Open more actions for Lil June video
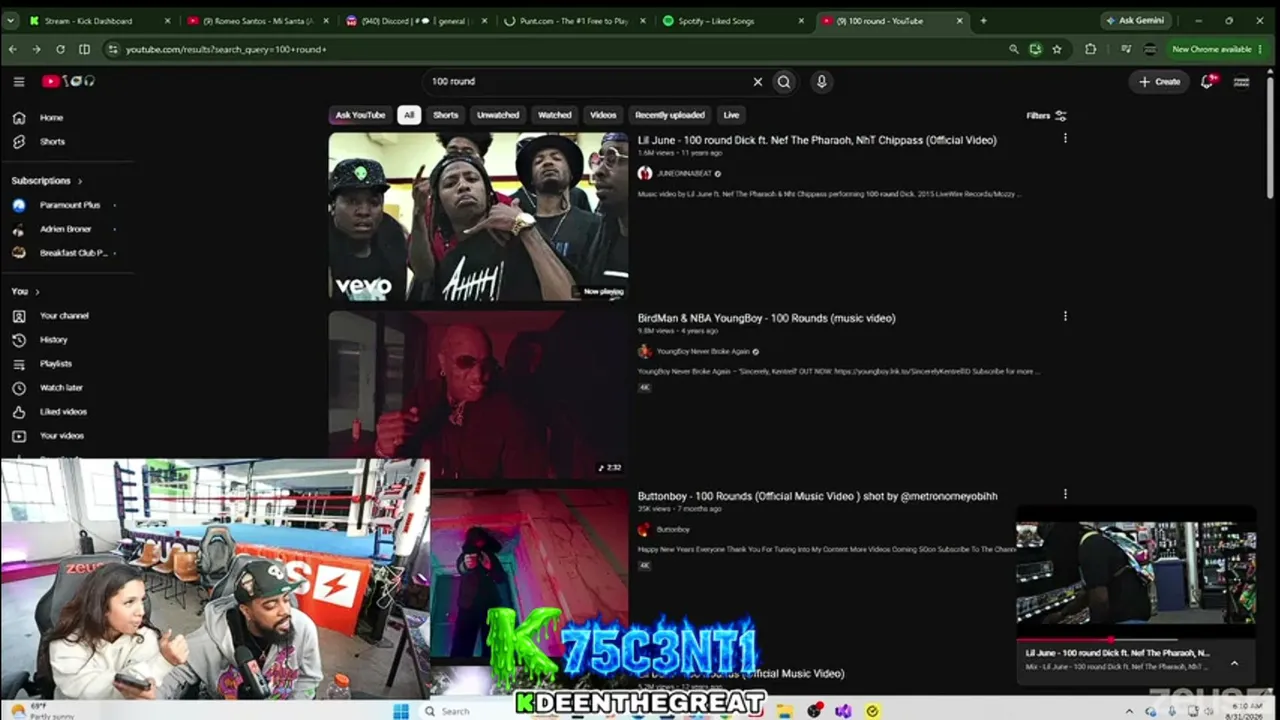This screenshot has width=1280, height=720. (1065, 139)
